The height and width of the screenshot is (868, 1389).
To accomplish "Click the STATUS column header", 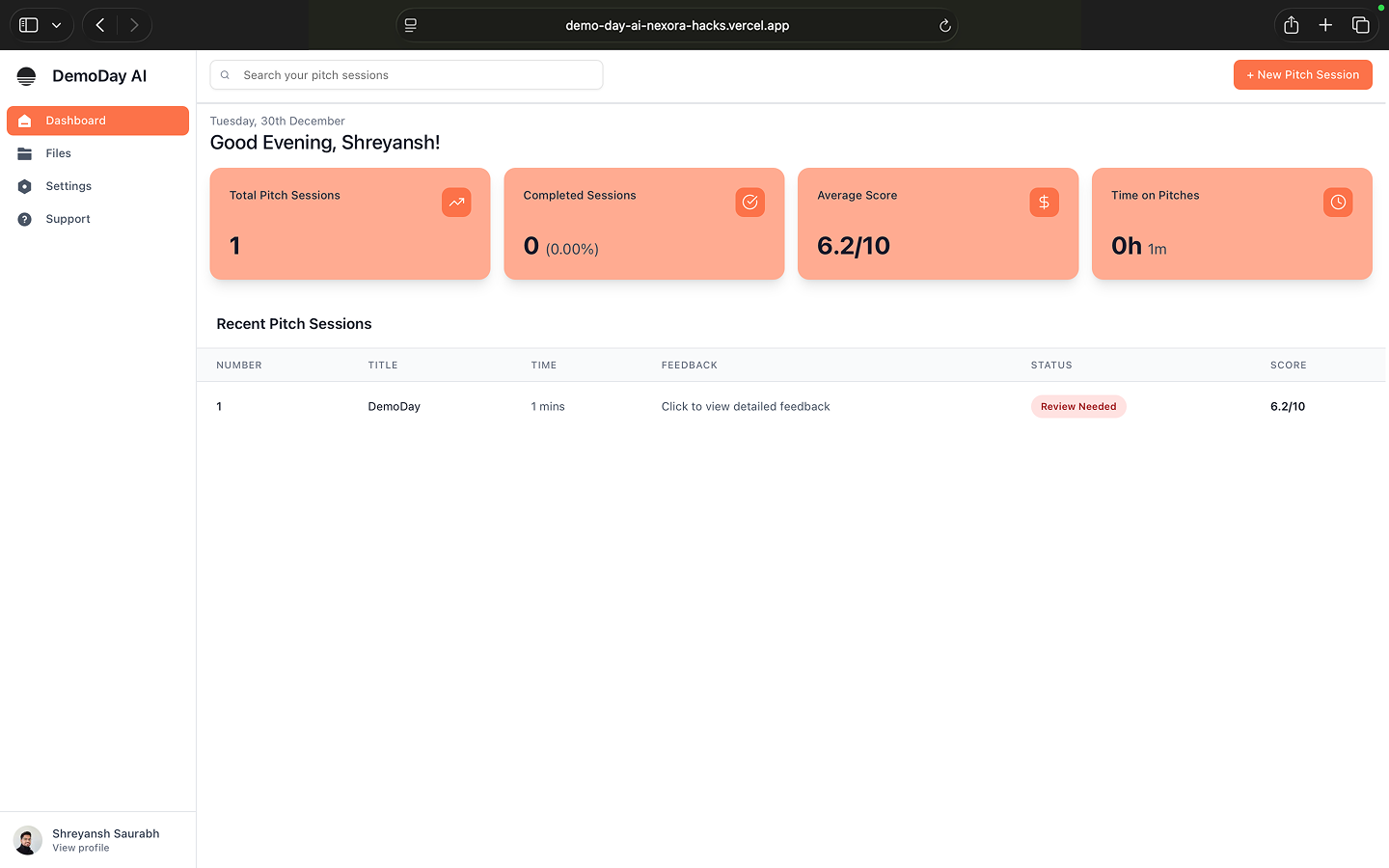I will 1051,366.
